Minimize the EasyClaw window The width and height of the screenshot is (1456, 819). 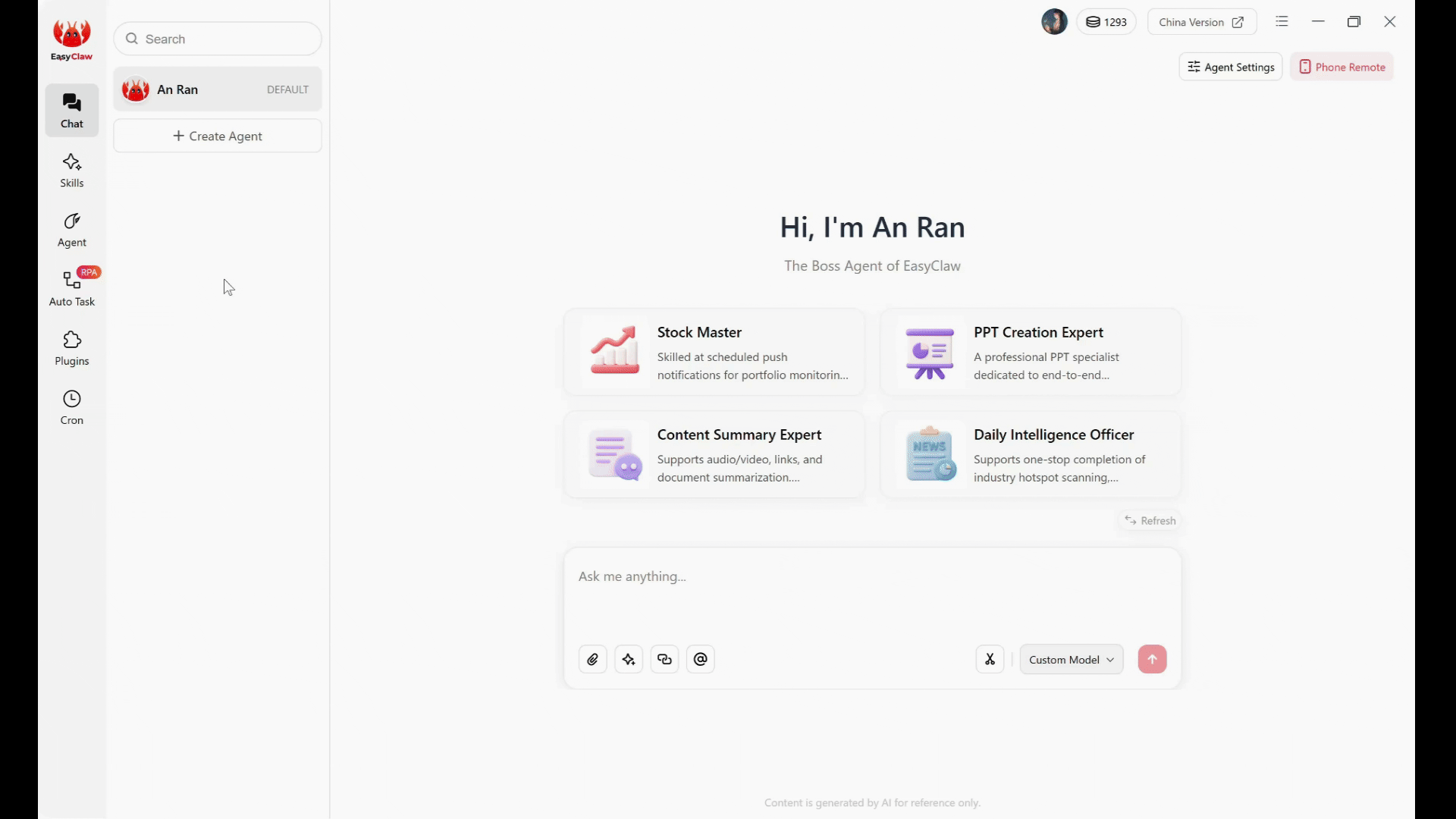pos(1318,22)
